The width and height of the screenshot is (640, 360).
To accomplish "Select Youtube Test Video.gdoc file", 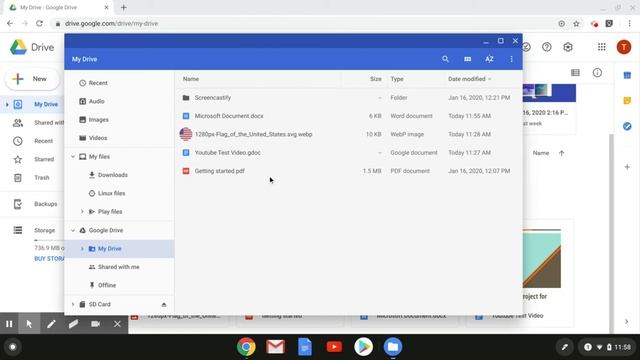I will pos(349,153).
